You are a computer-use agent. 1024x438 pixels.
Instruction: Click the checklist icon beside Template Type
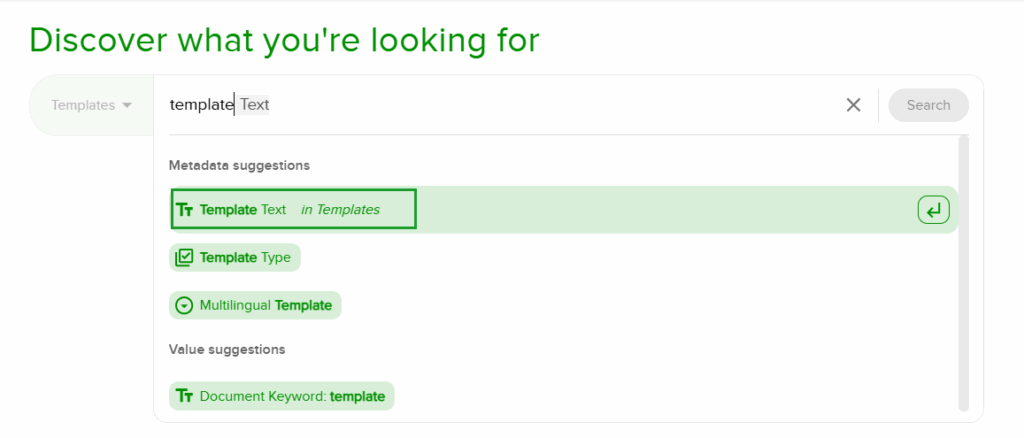(x=184, y=258)
